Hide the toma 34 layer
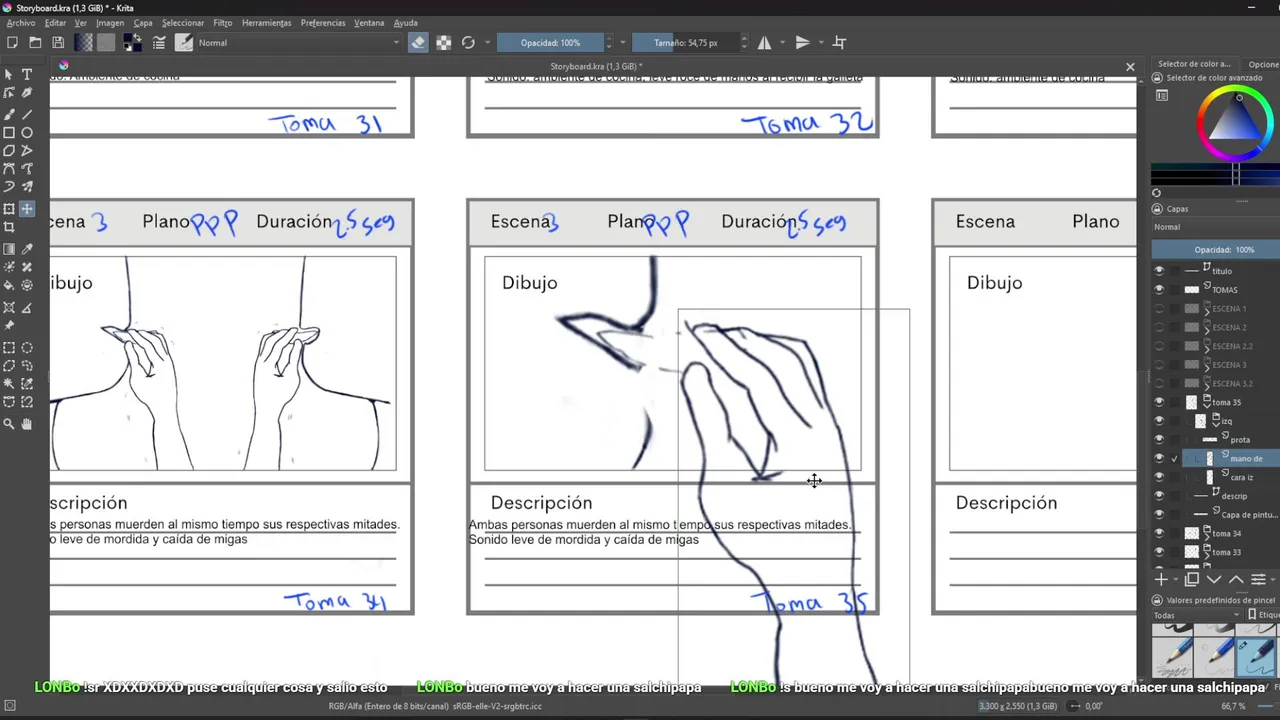Image resolution: width=1280 pixels, height=720 pixels. tap(1159, 533)
